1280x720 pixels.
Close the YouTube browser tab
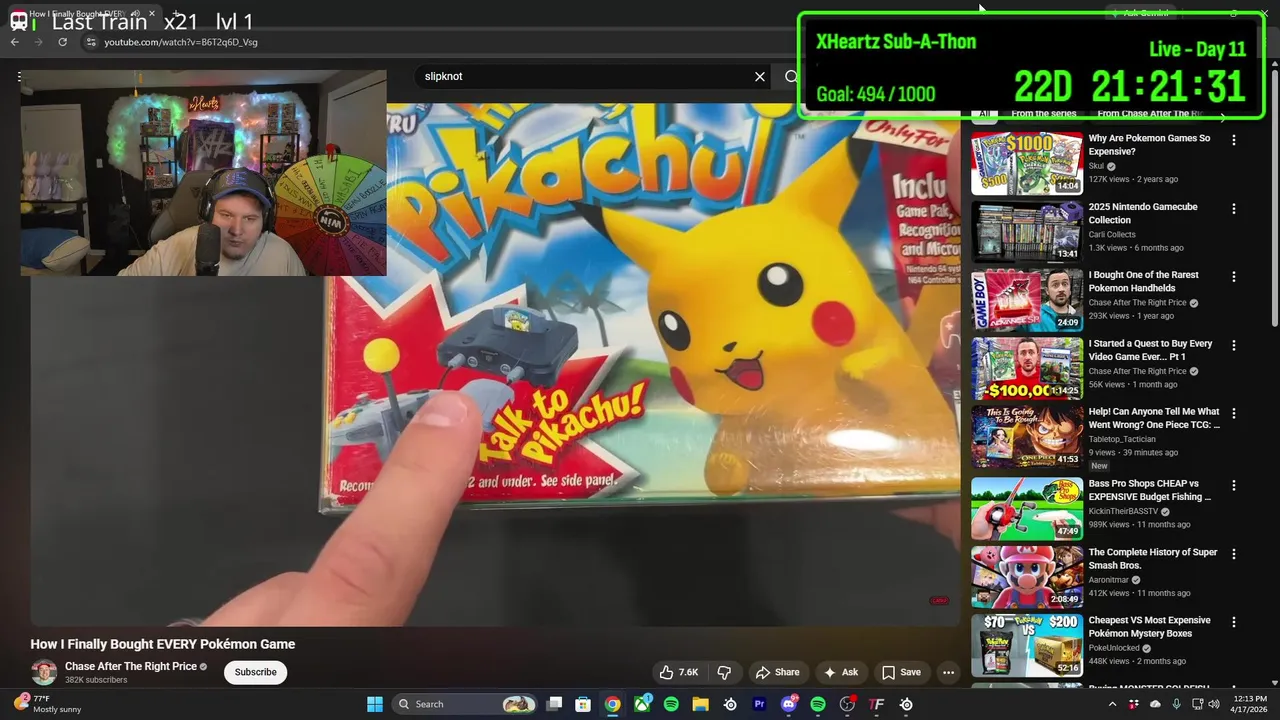[x=152, y=15]
